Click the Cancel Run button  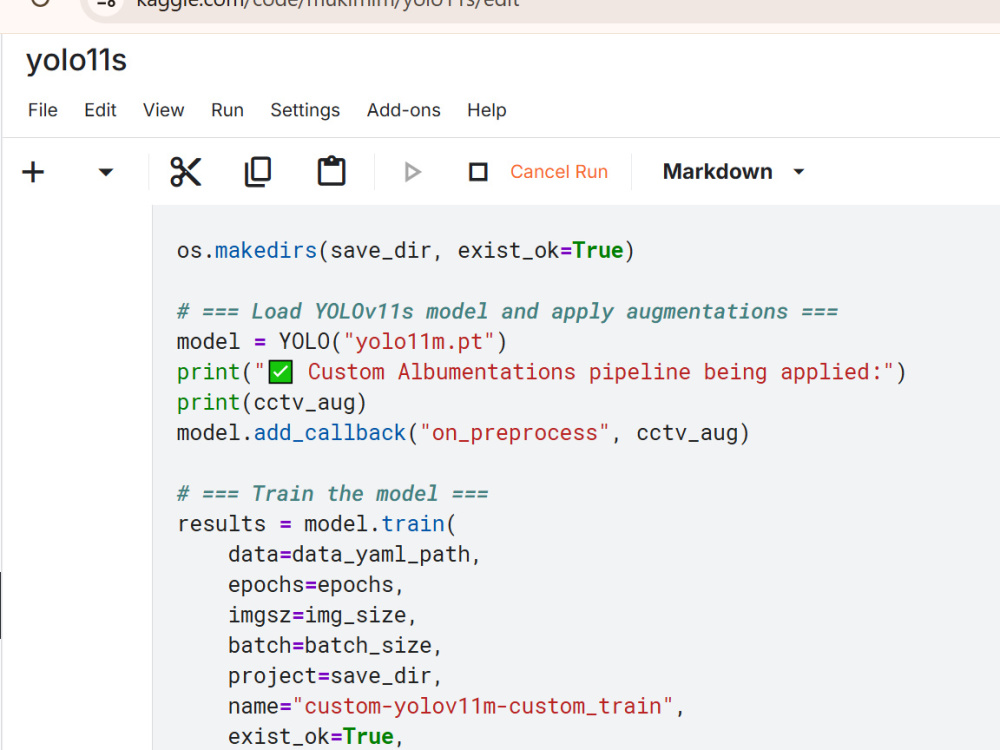tap(559, 172)
